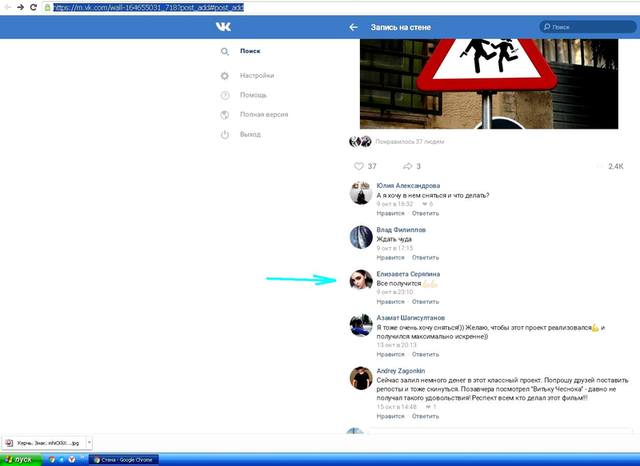Share the post with the repost arrow showing 3
This screenshot has width=640, height=466.
pyautogui.click(x=411, y=166)
